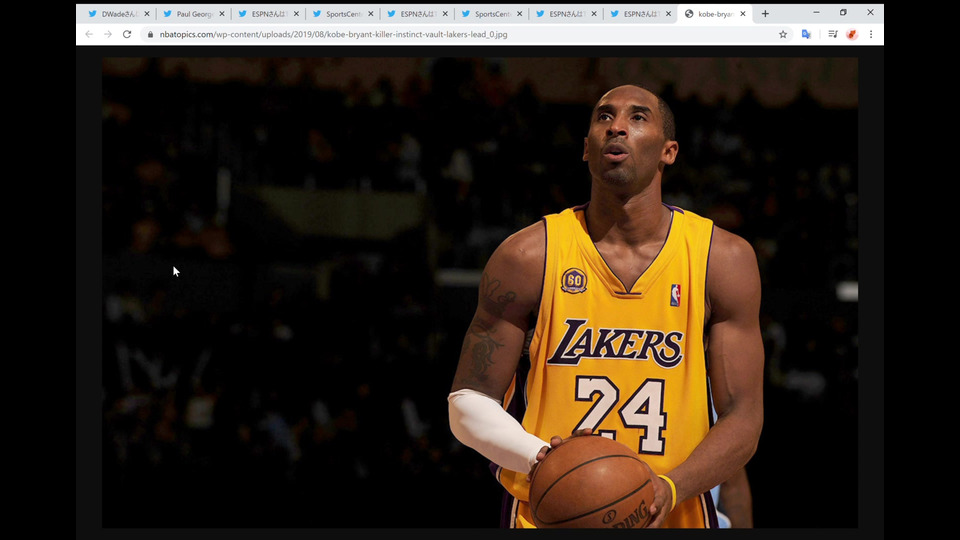
Task: Close the Paul George tab
Action: (x=222, y=14)
